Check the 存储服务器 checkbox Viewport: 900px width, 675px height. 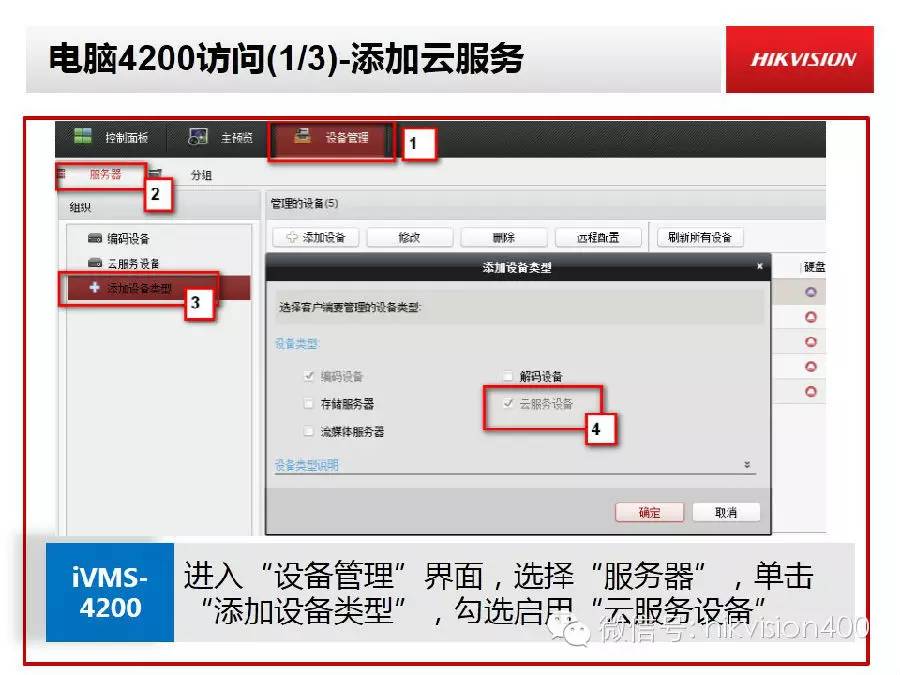[x=308, y=404]
